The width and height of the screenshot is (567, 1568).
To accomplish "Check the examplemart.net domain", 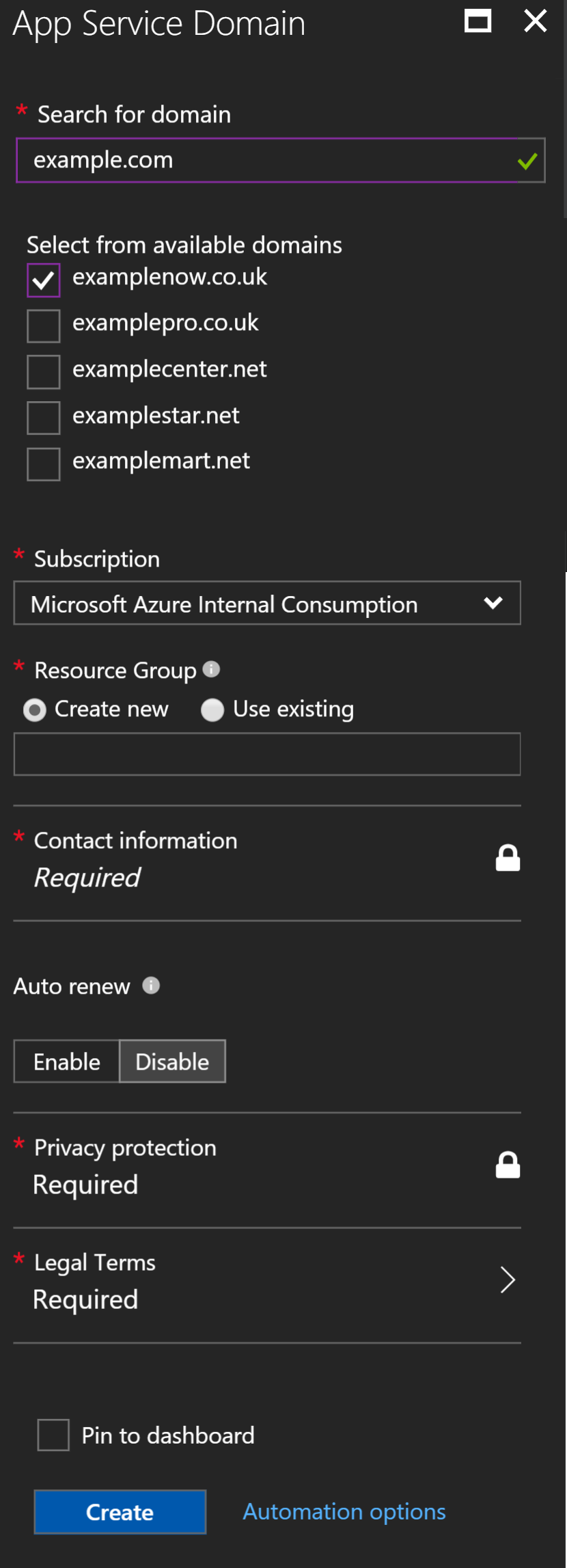I will (44, 464).
